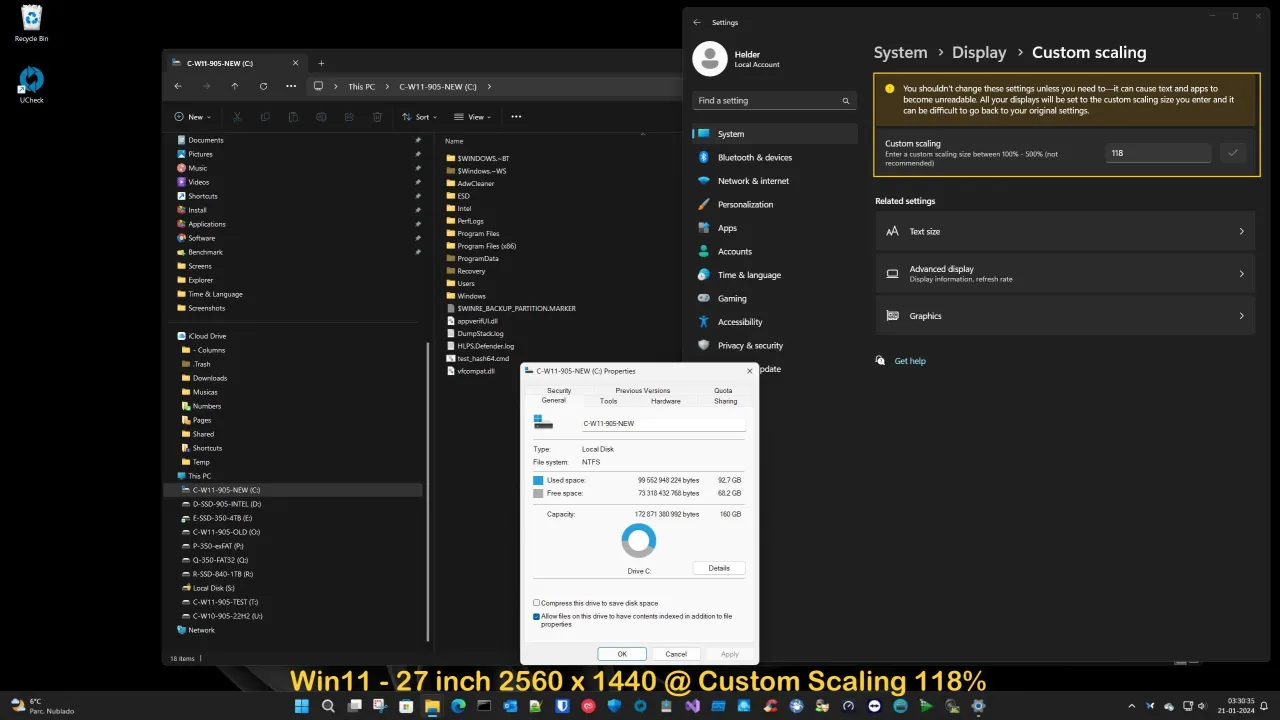
Task: Click the search icon in Find a setting
Action: click(x=846, y=101)
